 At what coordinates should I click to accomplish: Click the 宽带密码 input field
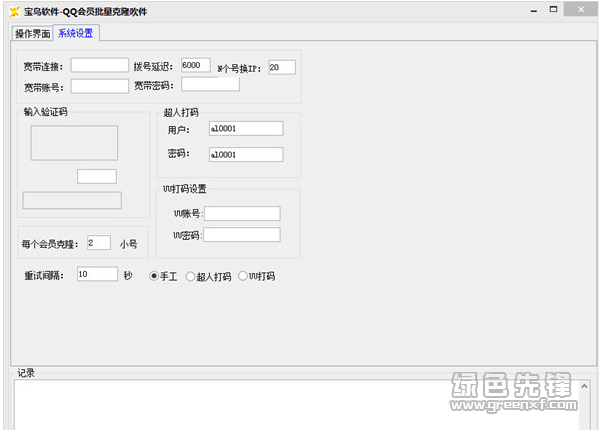(210, 84)
